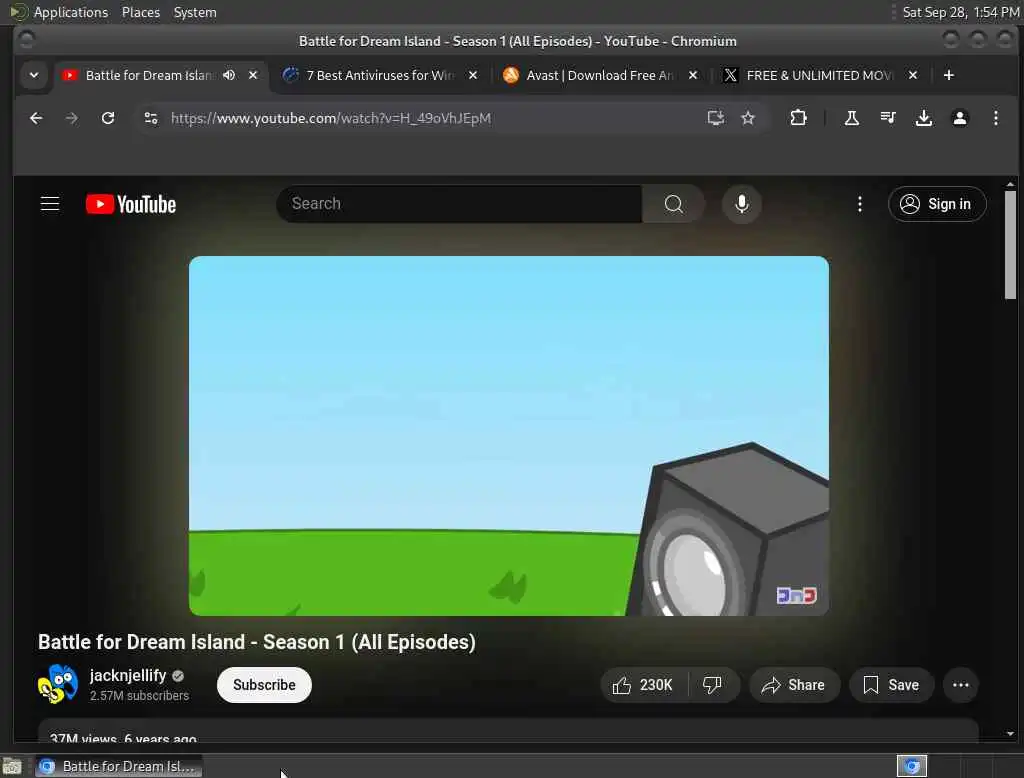Open more actions ellipsis under the video

click(x=961, y=685)
